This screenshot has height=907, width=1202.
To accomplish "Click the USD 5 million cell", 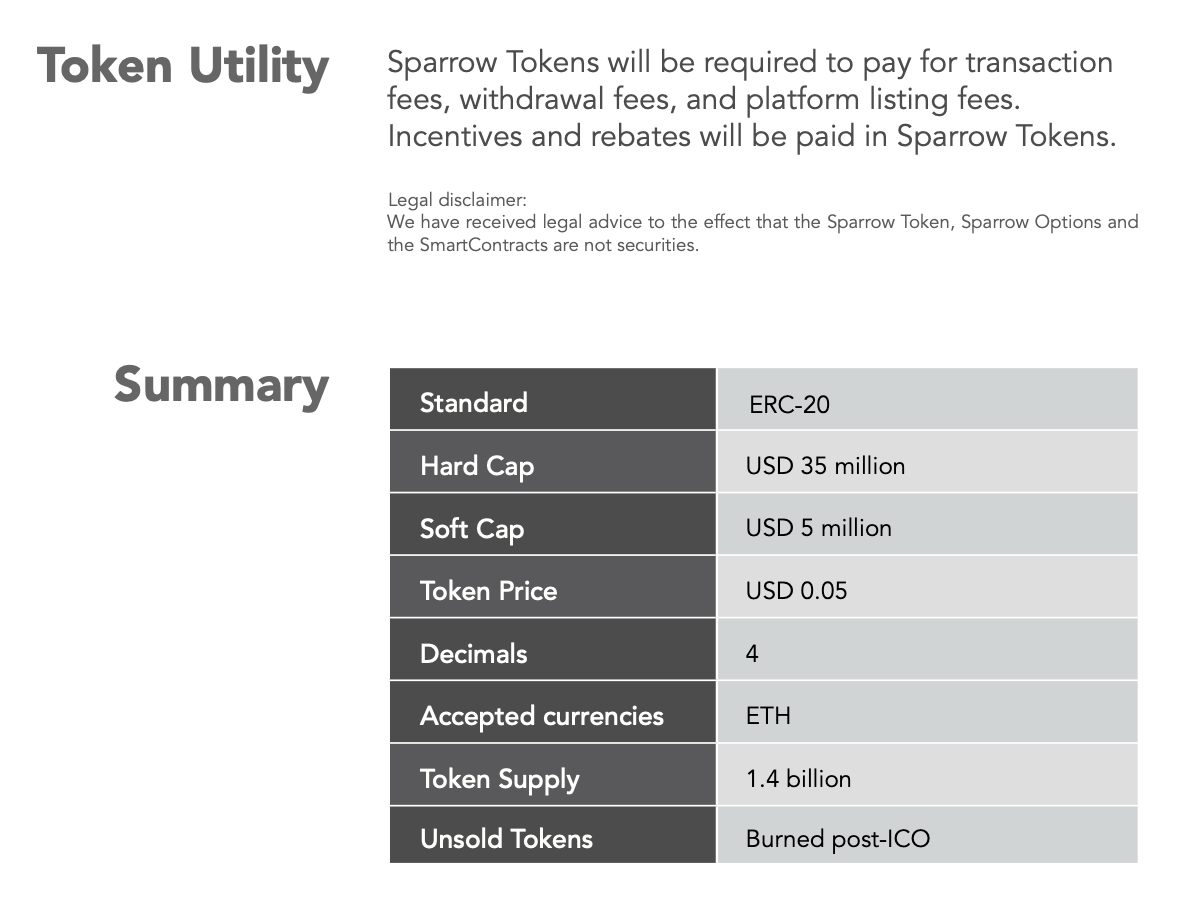I will point(927,525).
